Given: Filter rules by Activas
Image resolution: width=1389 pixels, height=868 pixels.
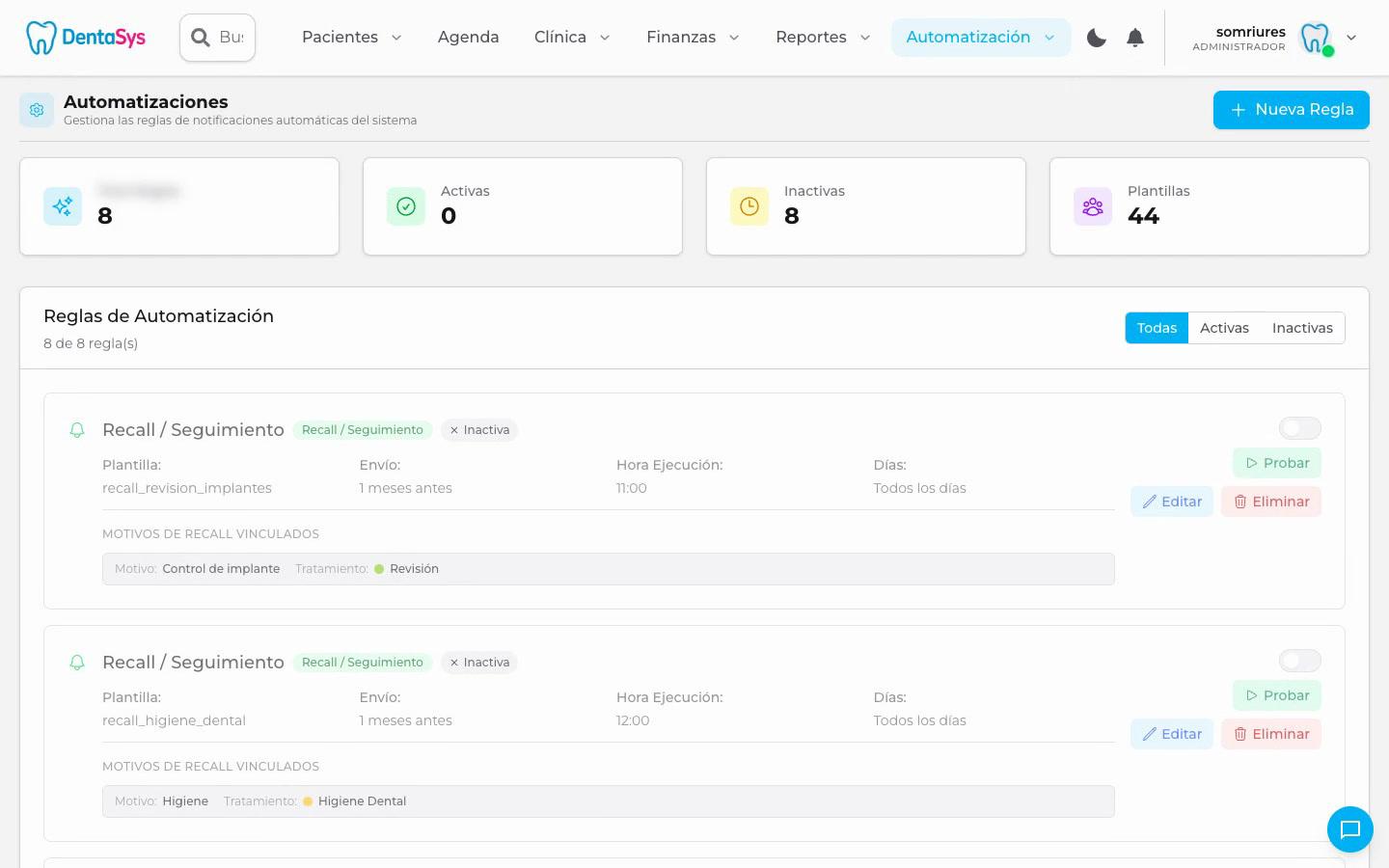Looking at the screenshot, I should coord(1224,328).
